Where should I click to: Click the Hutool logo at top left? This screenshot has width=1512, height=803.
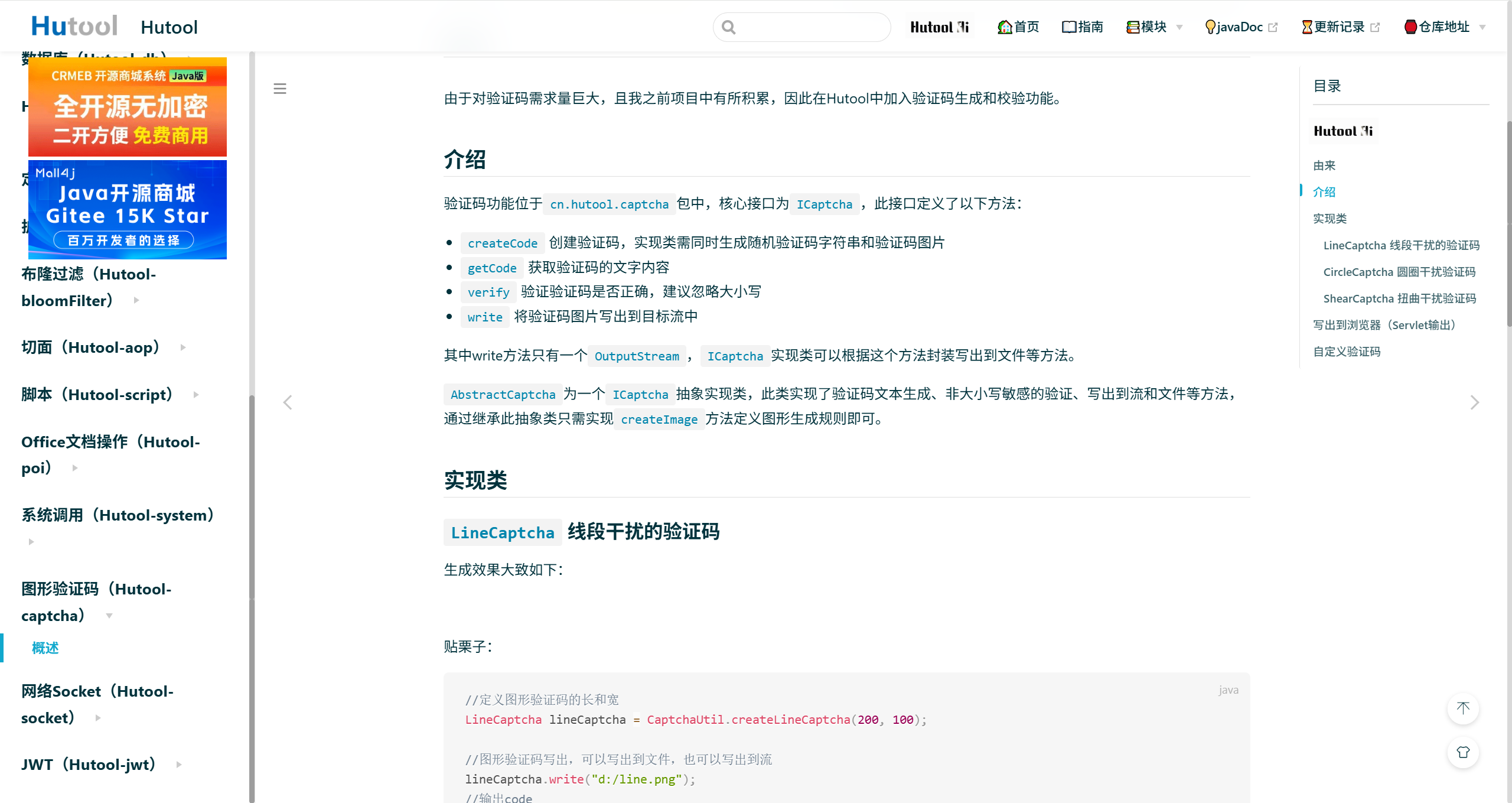74,26
